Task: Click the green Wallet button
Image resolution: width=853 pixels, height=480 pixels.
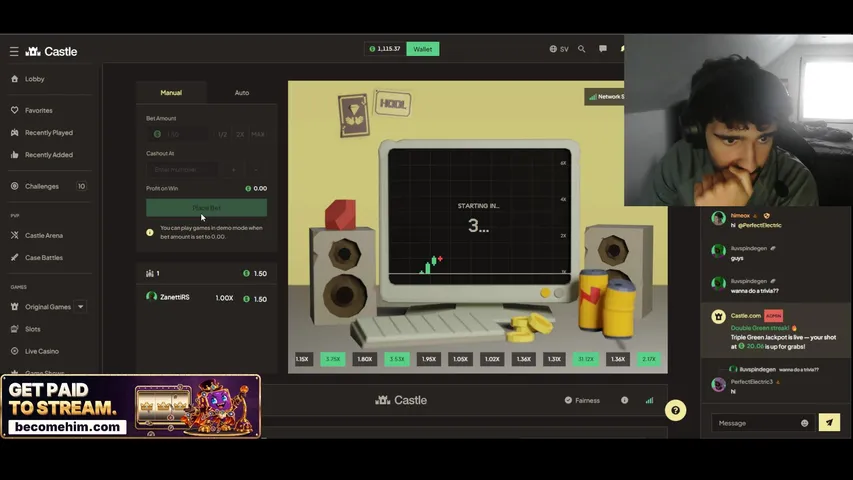Action: (x=423, y=49)
